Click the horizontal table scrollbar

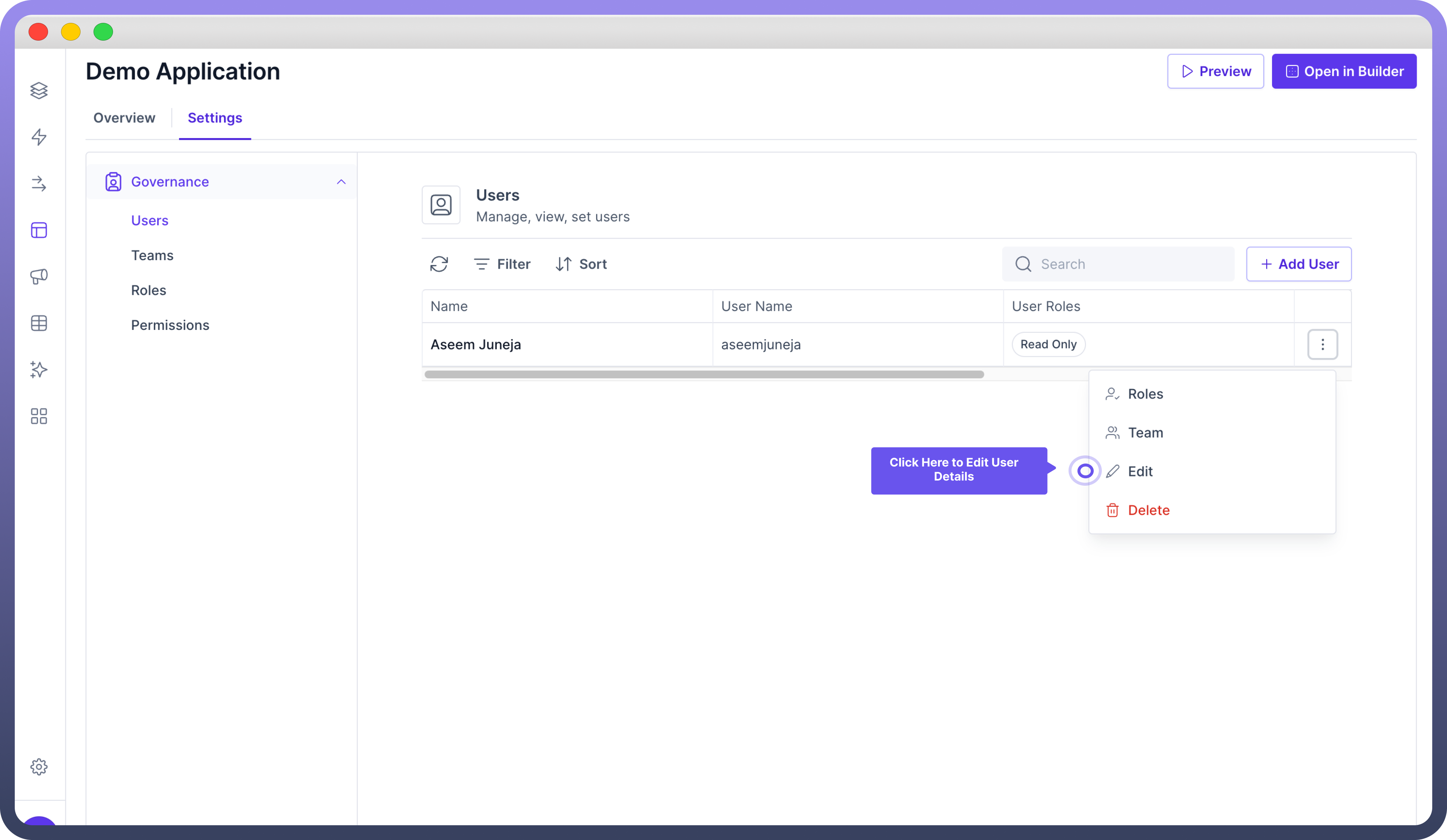click(x=704, y=374)
